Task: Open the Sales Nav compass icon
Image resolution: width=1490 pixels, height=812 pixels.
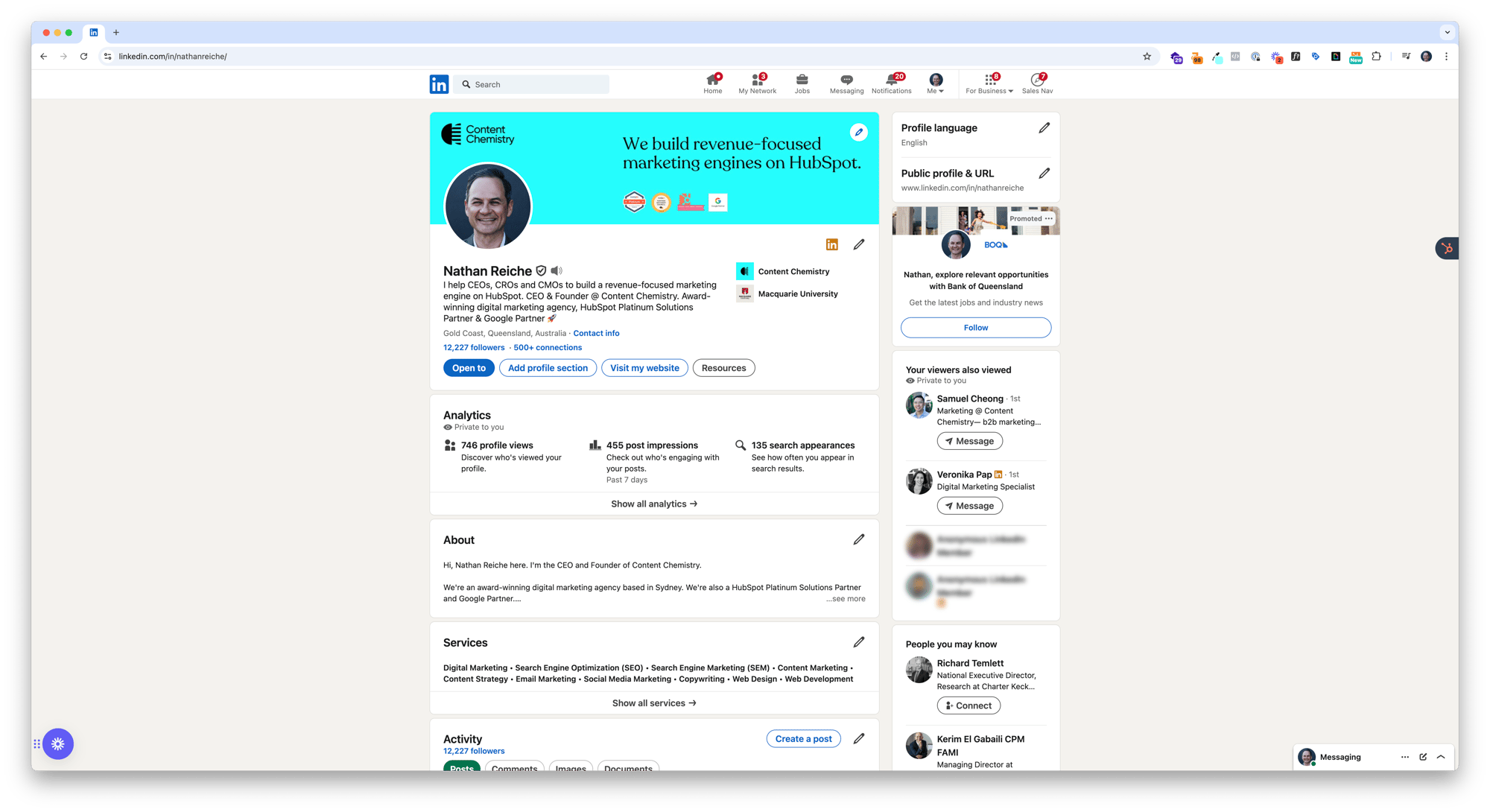Action: tap(1037, 83)
